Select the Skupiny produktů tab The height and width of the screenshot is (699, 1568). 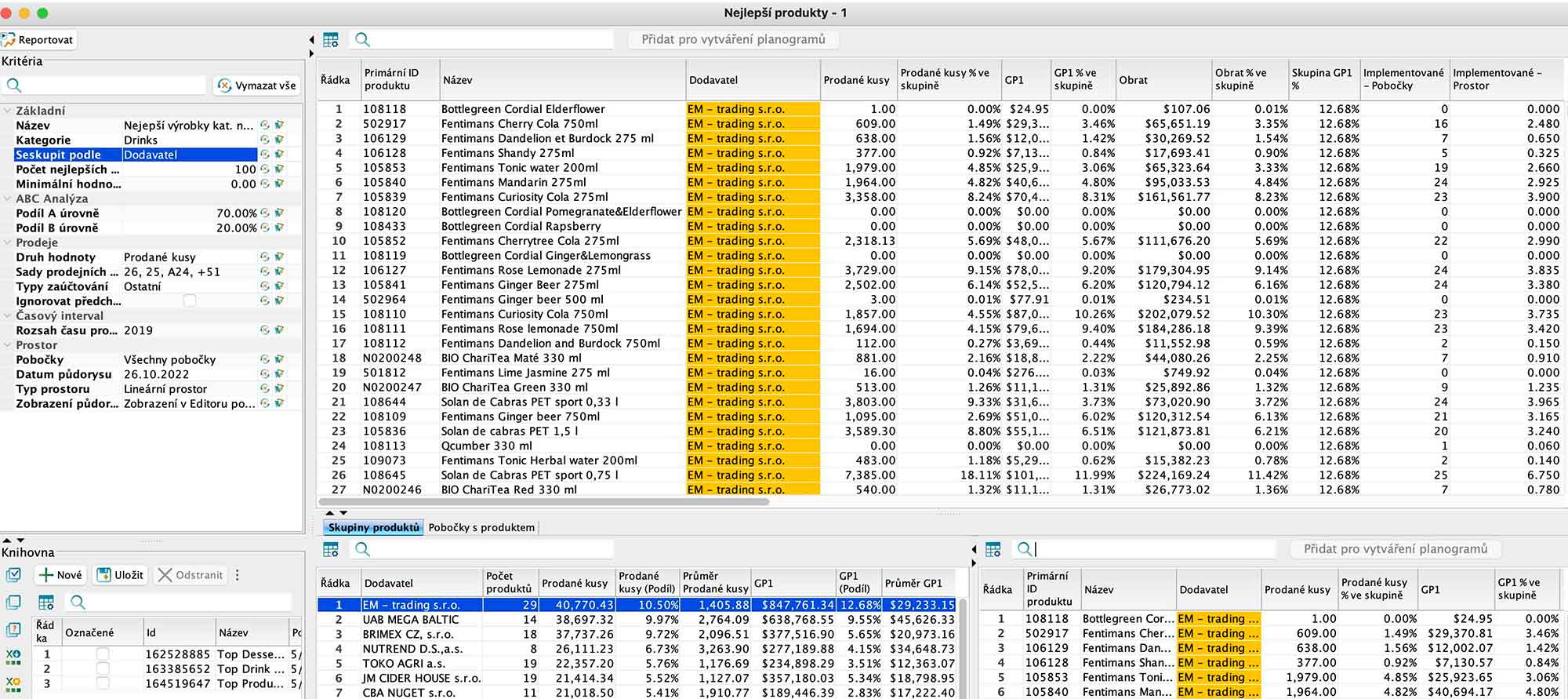(x=373, y=528)
